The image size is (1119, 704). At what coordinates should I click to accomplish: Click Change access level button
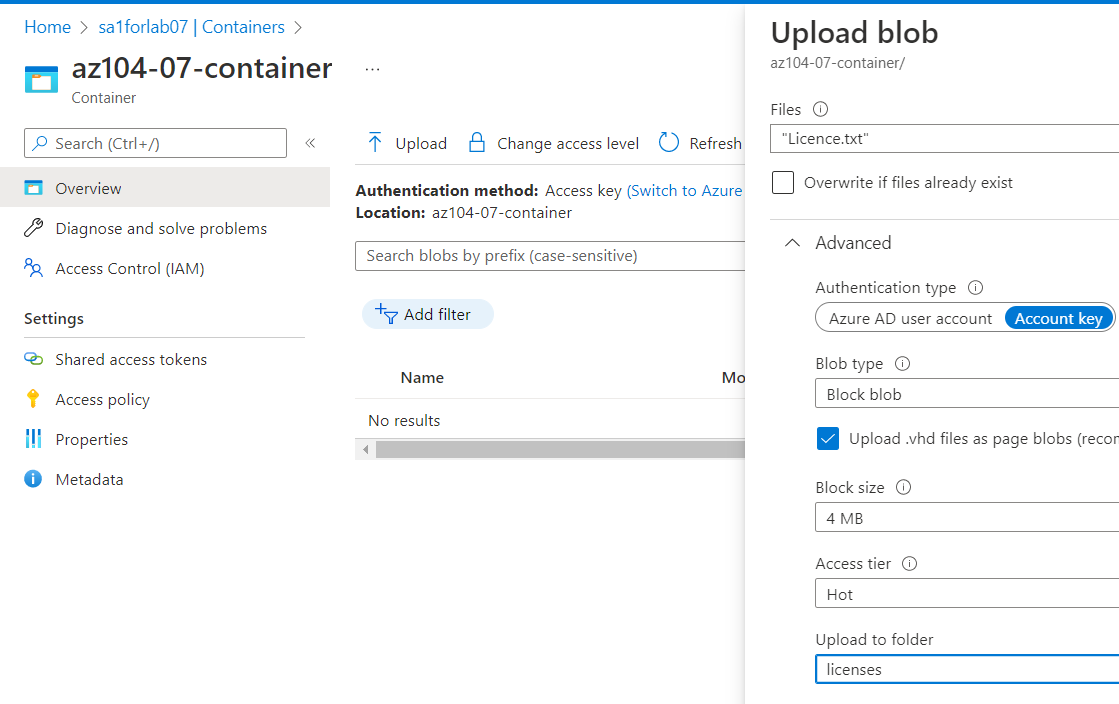554,143
